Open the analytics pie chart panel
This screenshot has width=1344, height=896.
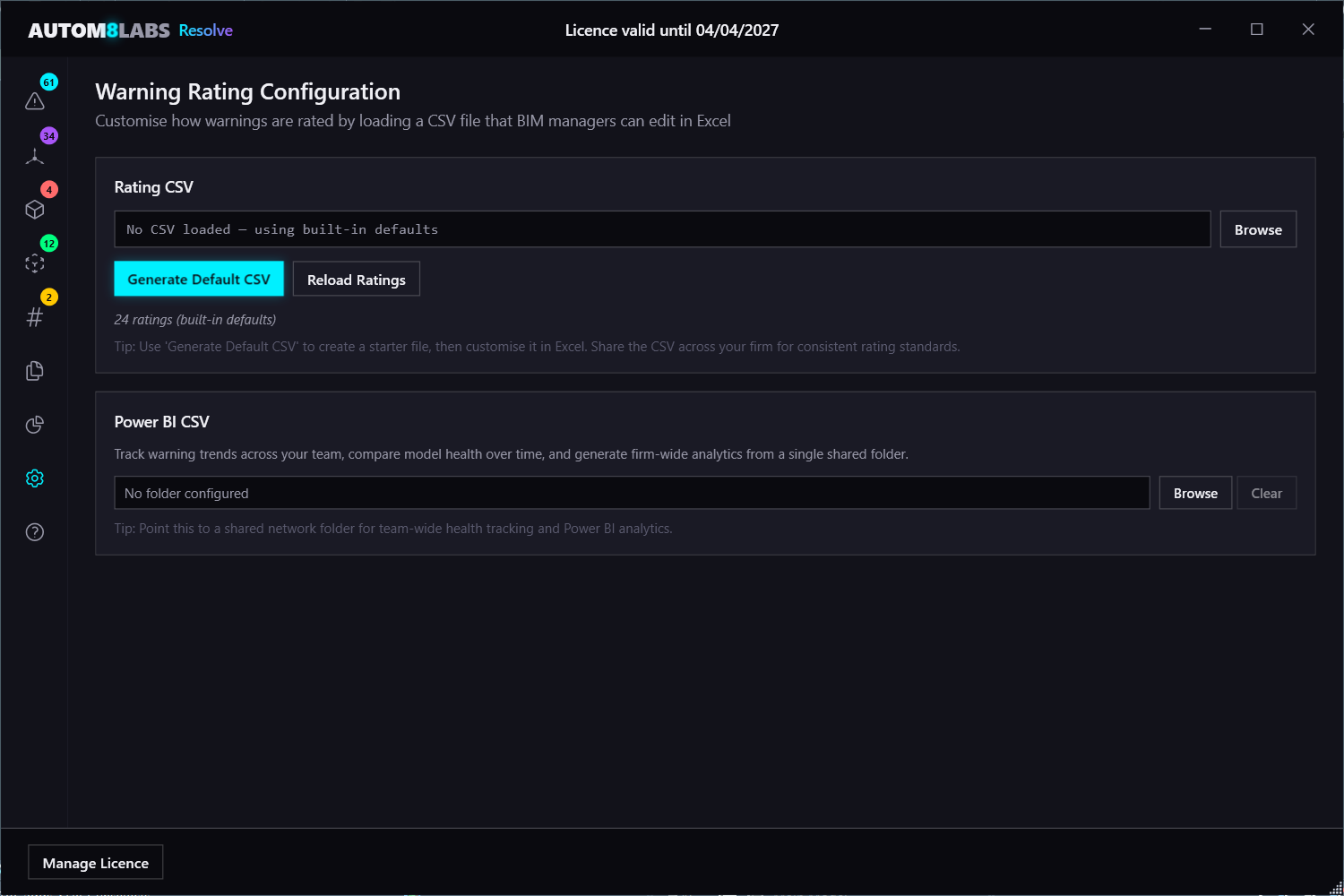pos(34,424)
